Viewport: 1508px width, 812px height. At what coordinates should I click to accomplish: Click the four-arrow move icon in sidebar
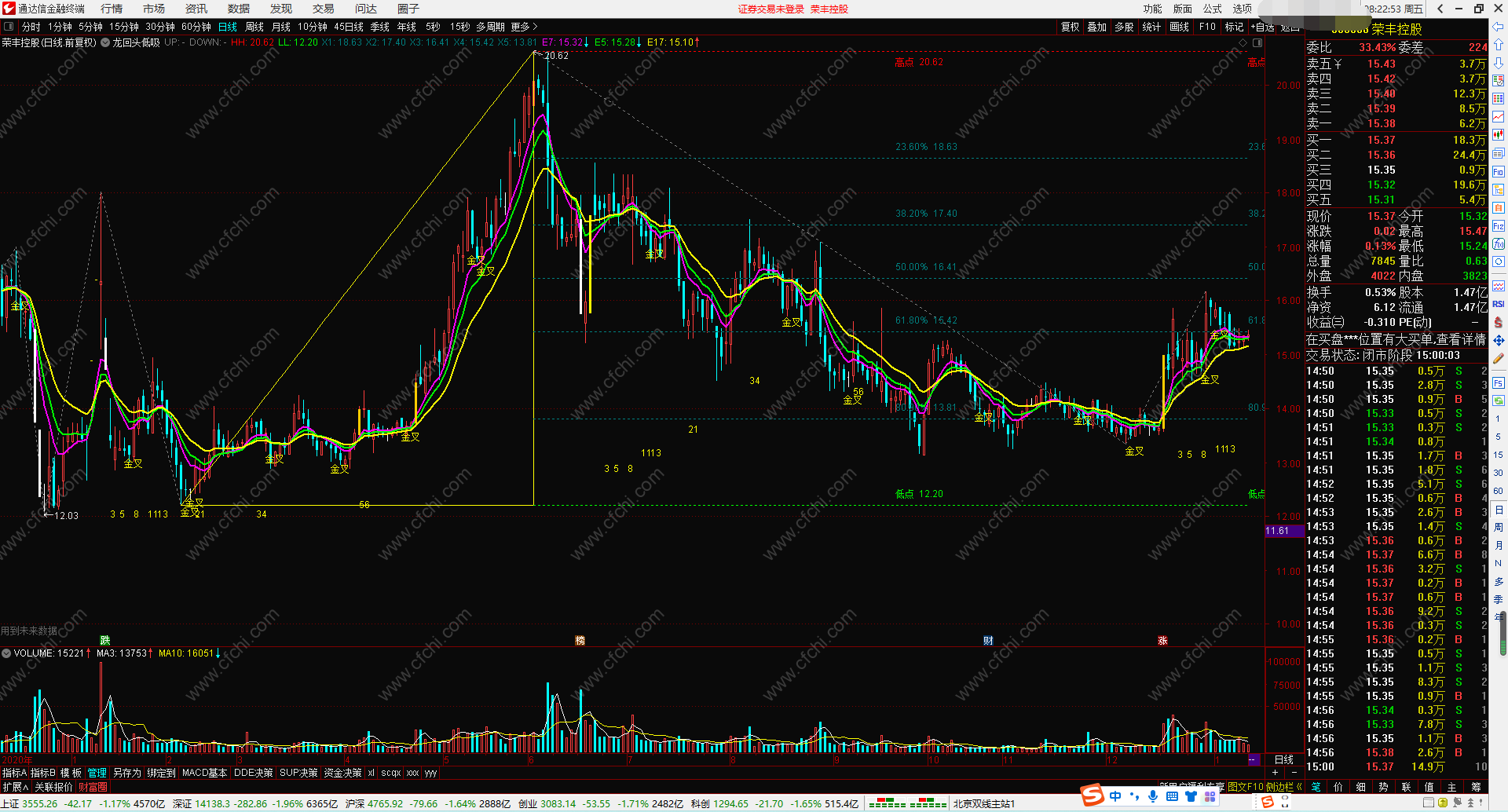[1499, 340]
